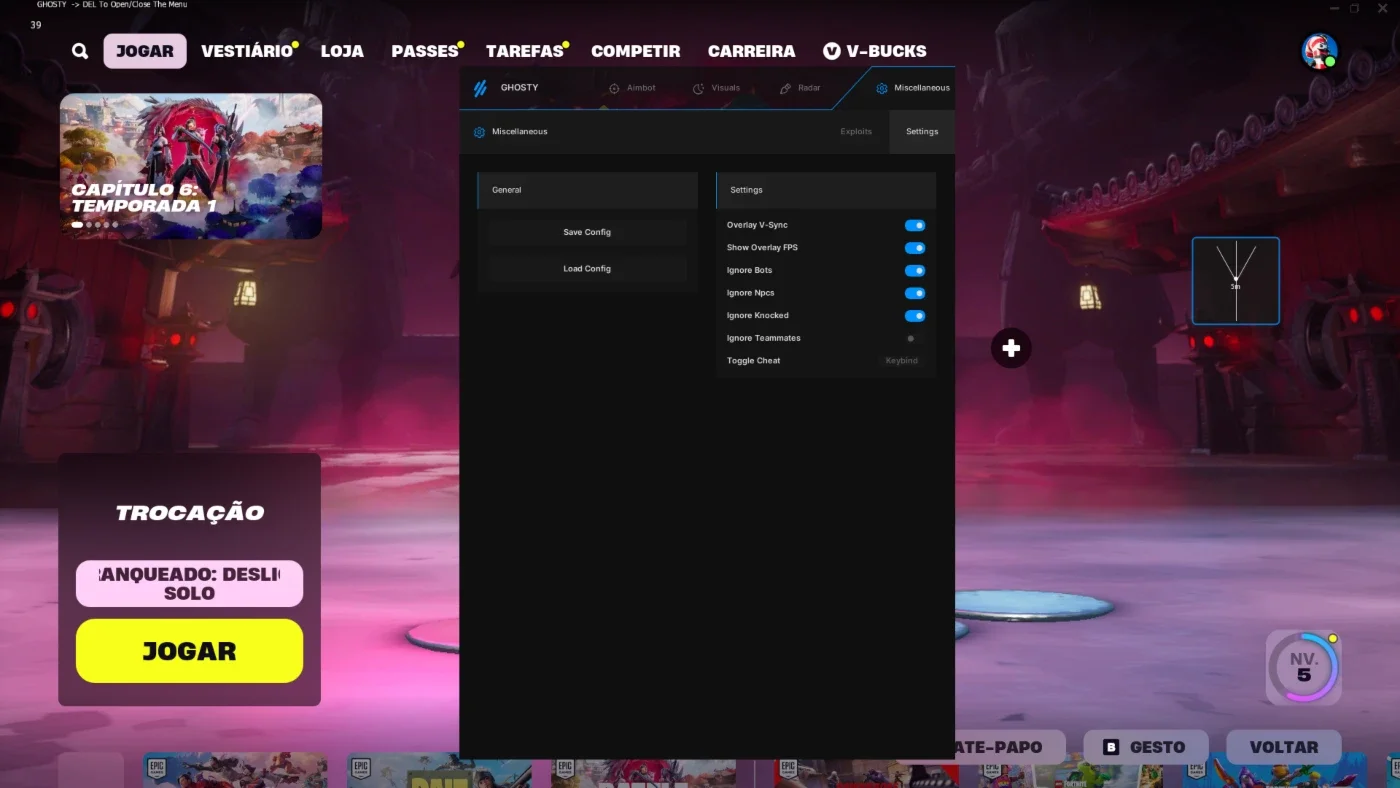Image resolution: width=1400 pixels, height=788 pixels.
Task: Click the Save Config button
Action: coord(587,232)
